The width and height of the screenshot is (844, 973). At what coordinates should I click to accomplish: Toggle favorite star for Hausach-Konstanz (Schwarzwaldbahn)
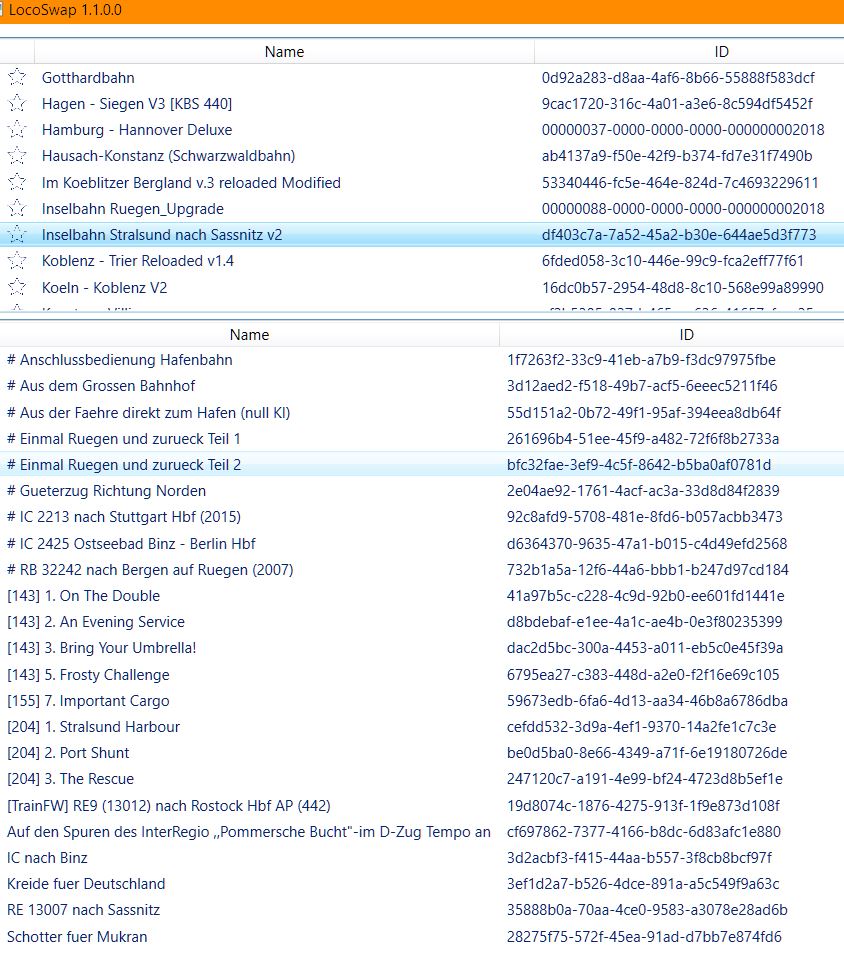coord(17,155)
